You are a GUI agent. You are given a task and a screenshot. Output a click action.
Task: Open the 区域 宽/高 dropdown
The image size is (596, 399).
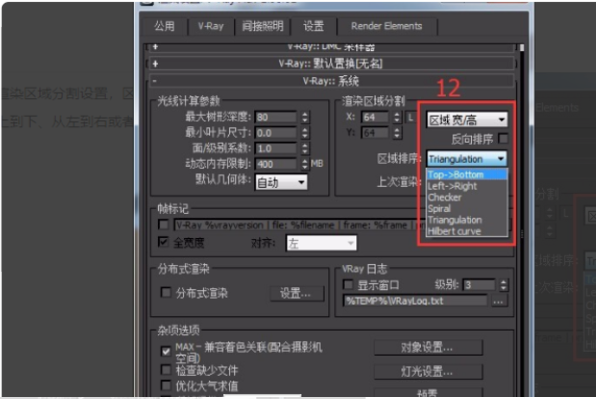click(467, 120)
